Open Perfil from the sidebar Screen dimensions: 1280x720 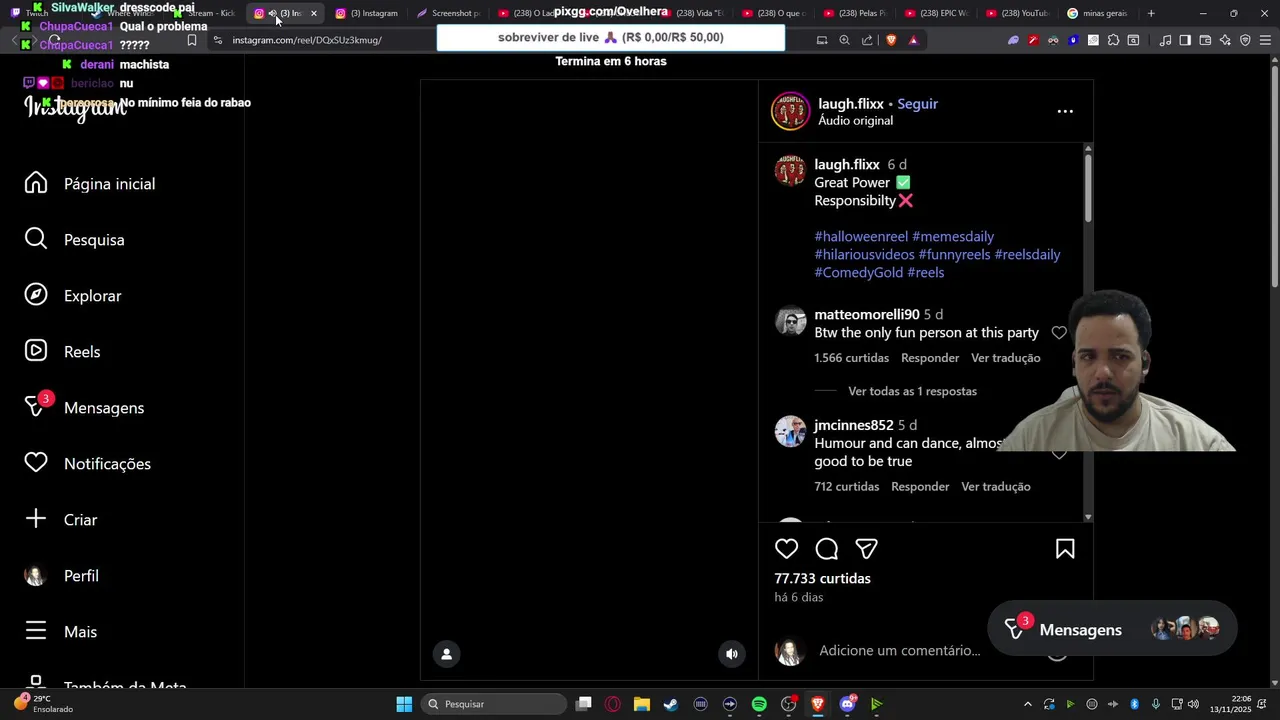pyautogui.click(x=81, y=576)
